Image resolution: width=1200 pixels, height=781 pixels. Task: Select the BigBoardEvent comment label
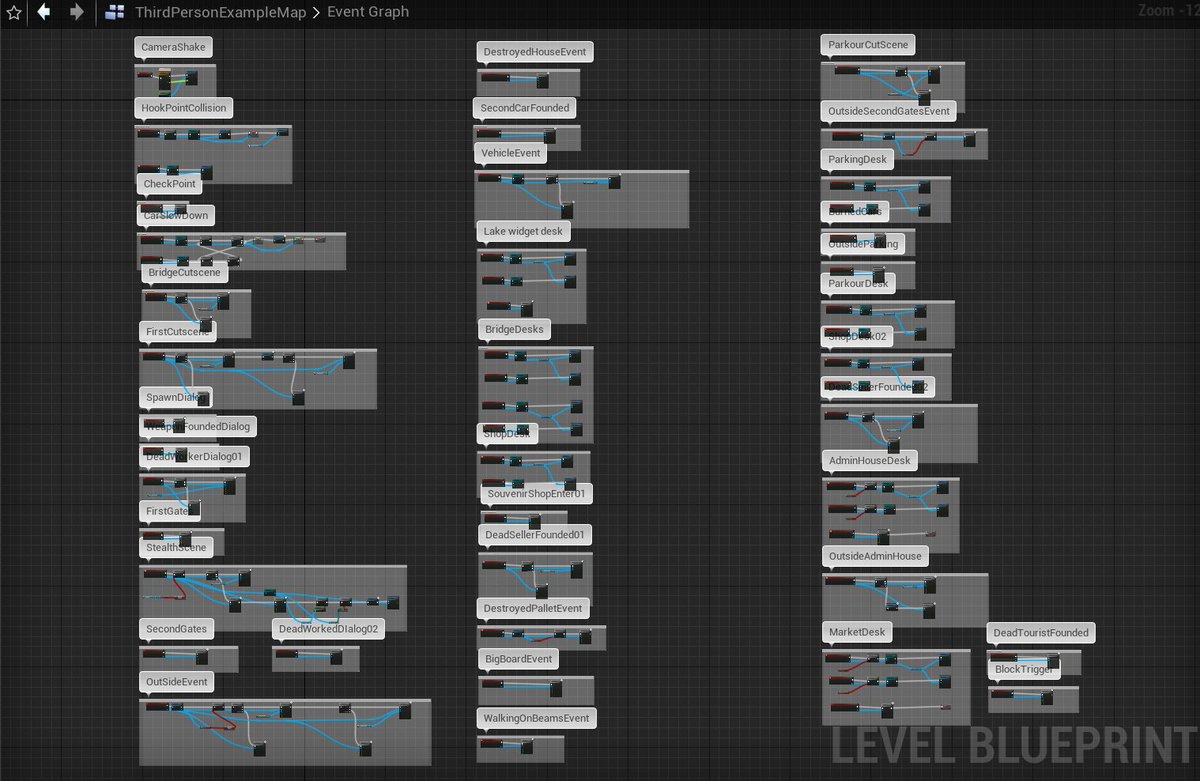(519, 659)
